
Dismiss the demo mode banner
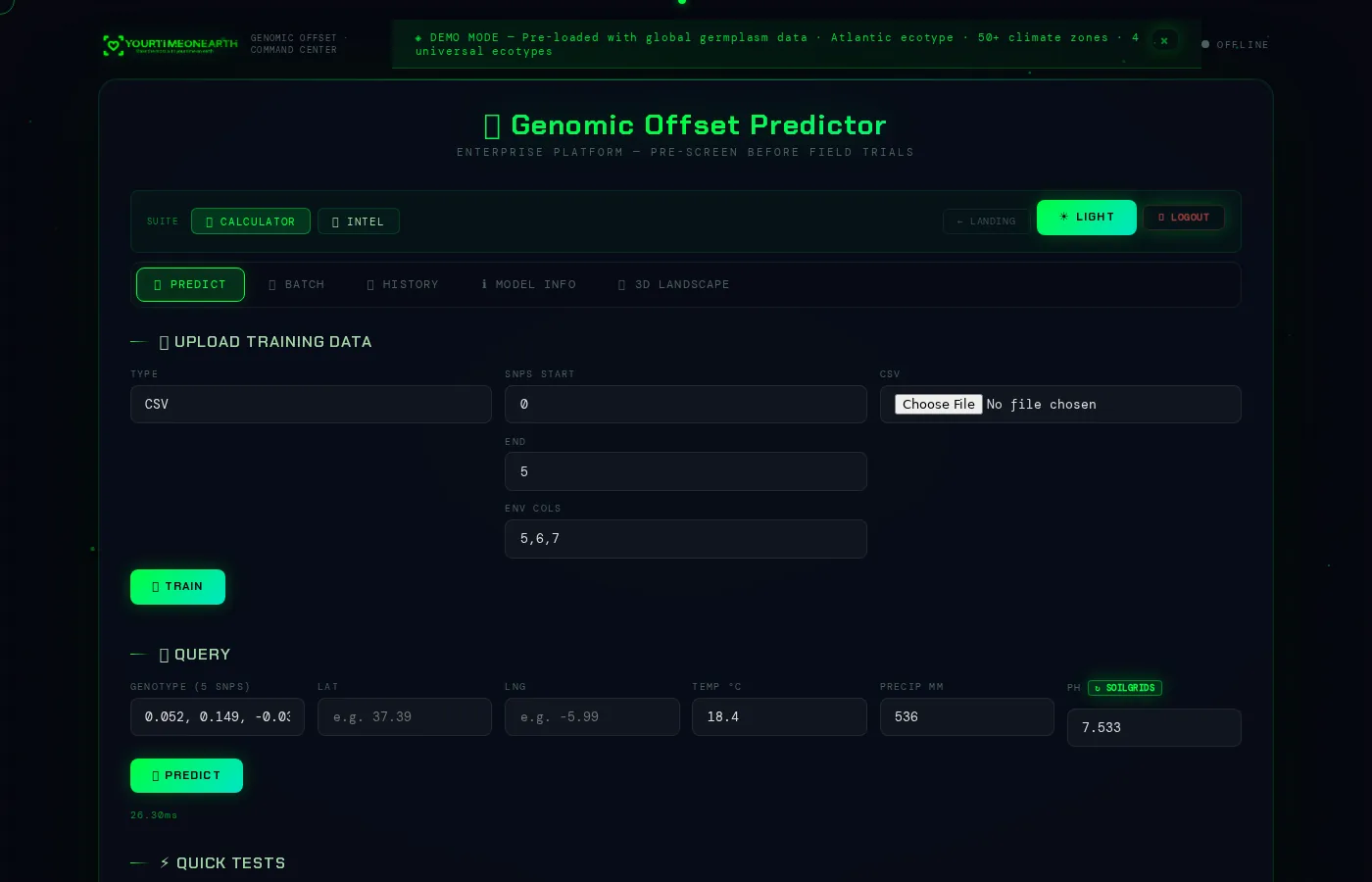pos(1164,41)
